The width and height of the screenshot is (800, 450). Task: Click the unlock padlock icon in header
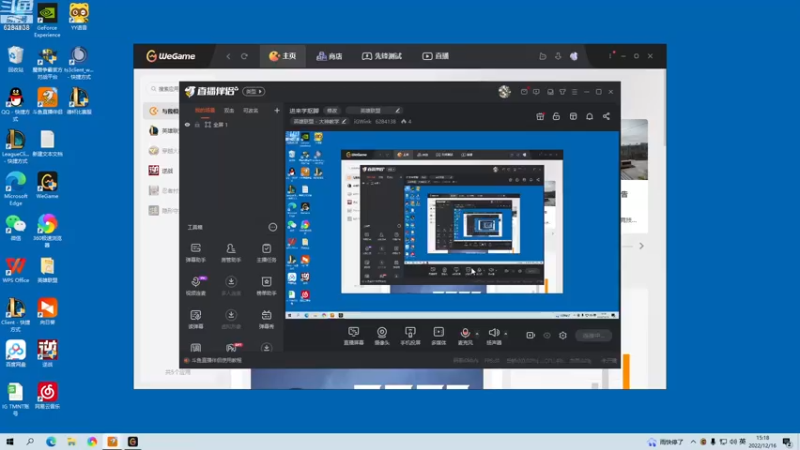tap(556, 116)
